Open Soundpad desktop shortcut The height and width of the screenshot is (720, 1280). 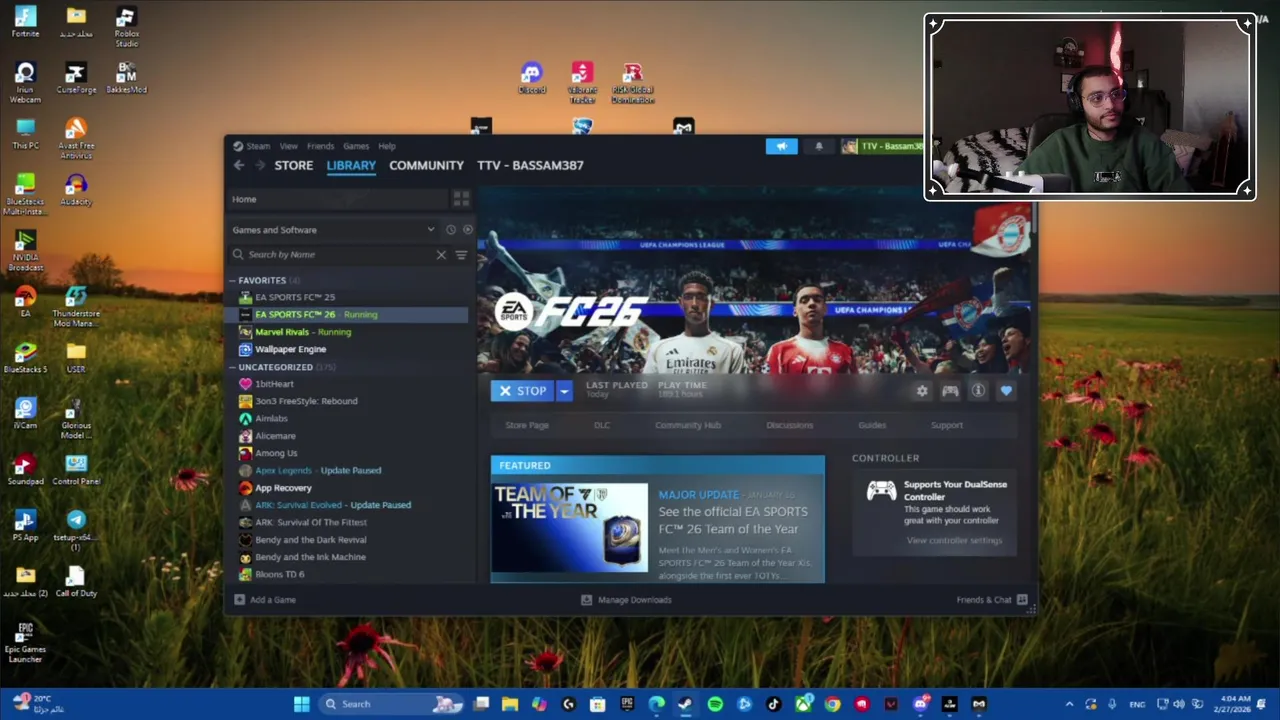[25, 470]
